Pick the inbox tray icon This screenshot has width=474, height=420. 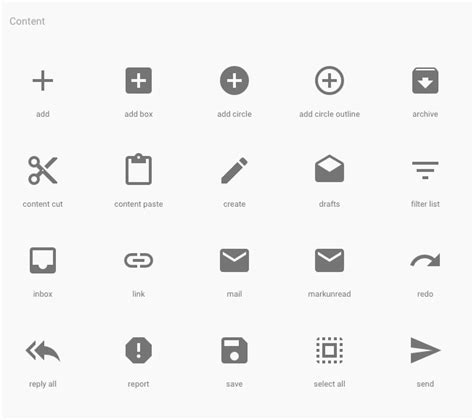pyautogui.click(x=43, y=260)
